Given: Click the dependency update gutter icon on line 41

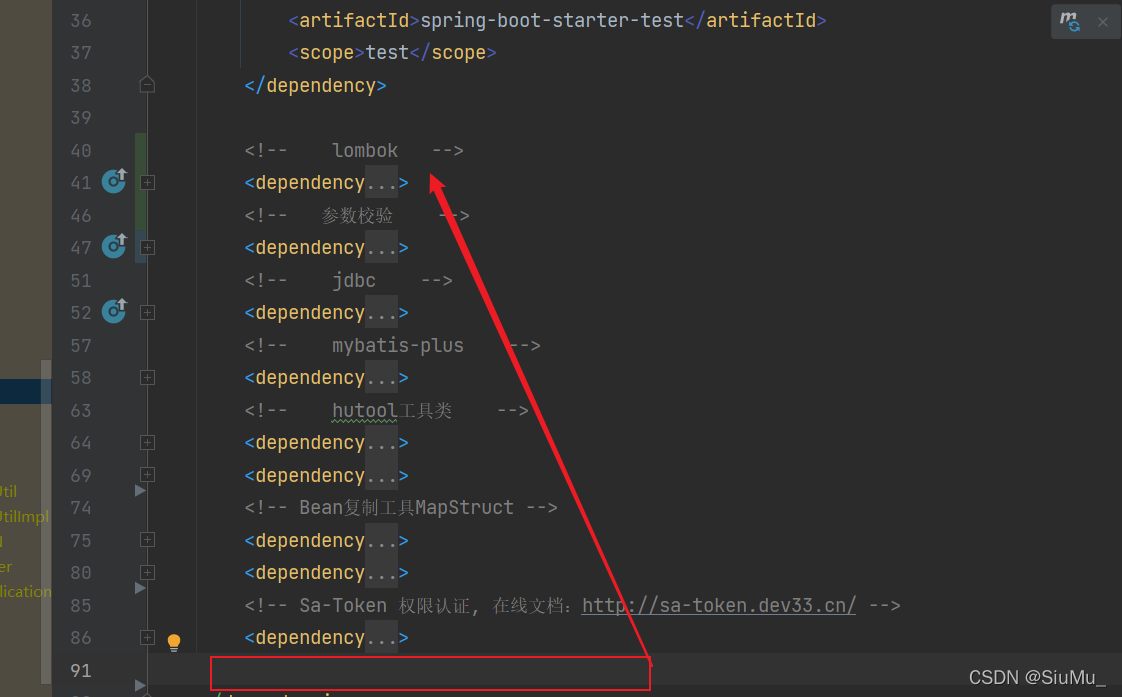Looking at the screenshot, I should pos(114,181).
